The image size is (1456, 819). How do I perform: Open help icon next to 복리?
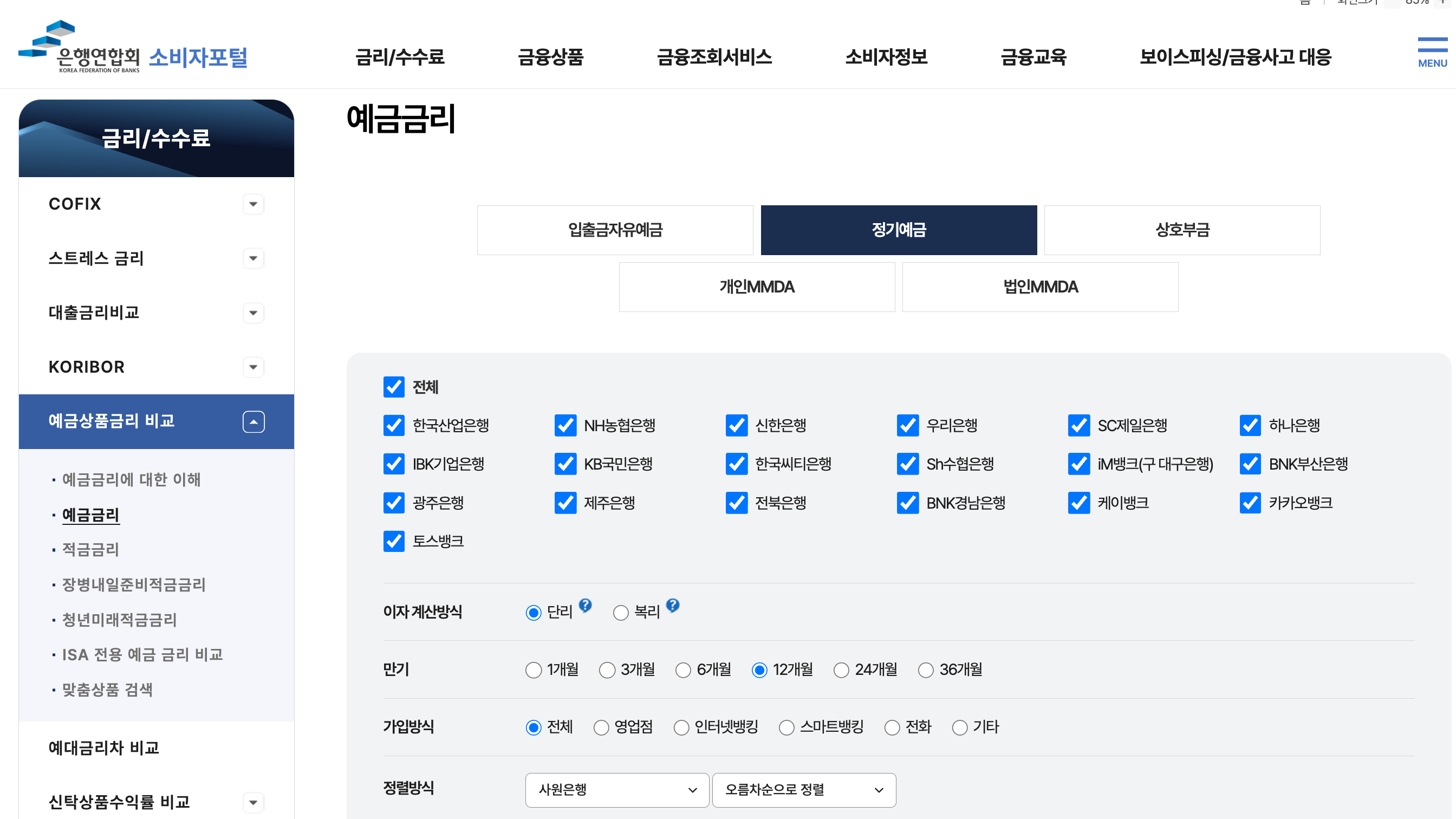(x=673, y=606)
